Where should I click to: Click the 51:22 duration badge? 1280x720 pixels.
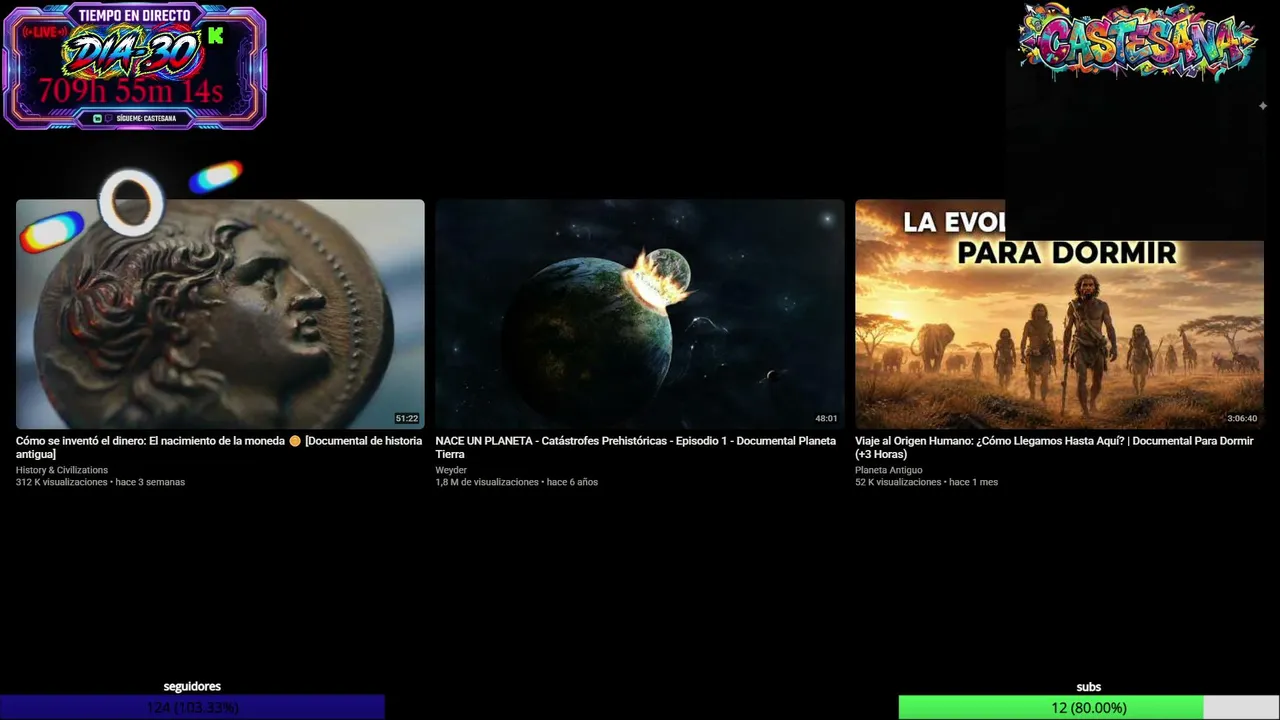[x=407, y=418]
